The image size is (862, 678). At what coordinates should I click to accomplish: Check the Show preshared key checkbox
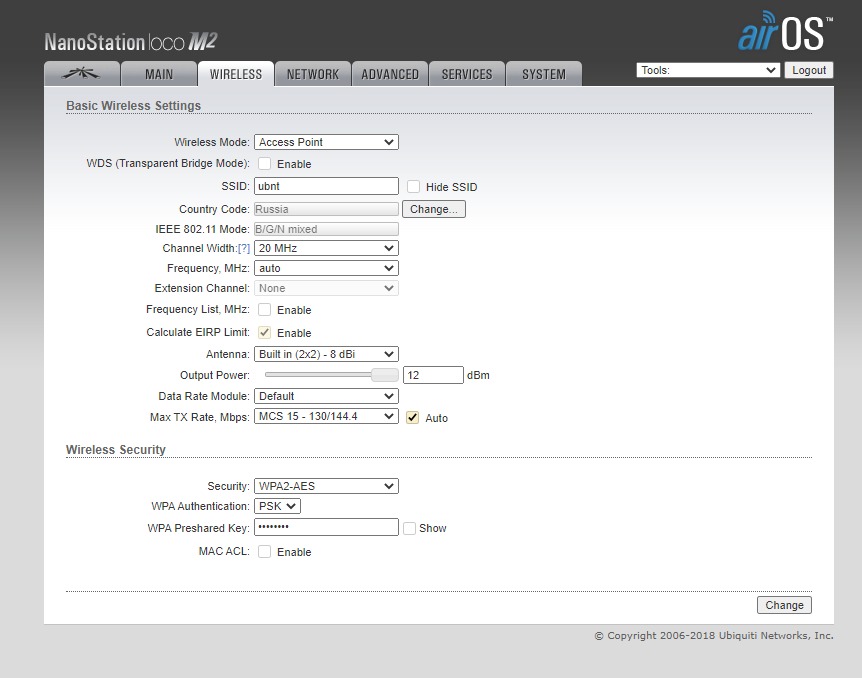coord(409,528)
